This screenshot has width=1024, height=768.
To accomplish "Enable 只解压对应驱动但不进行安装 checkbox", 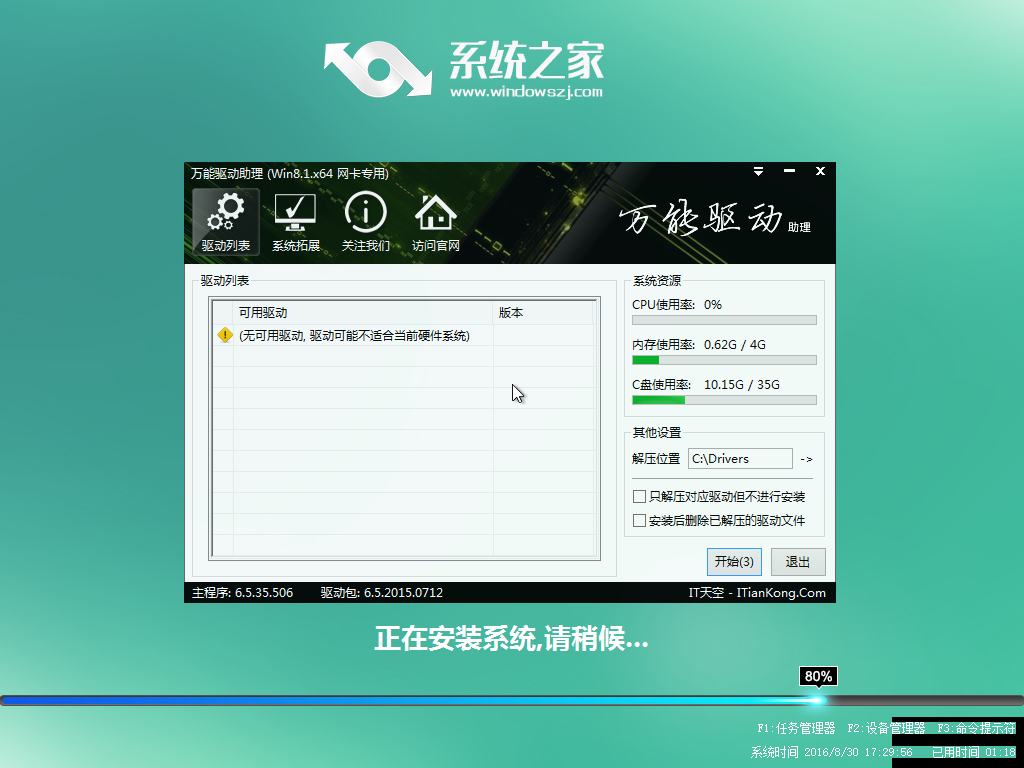I will (x=639, y=496).
